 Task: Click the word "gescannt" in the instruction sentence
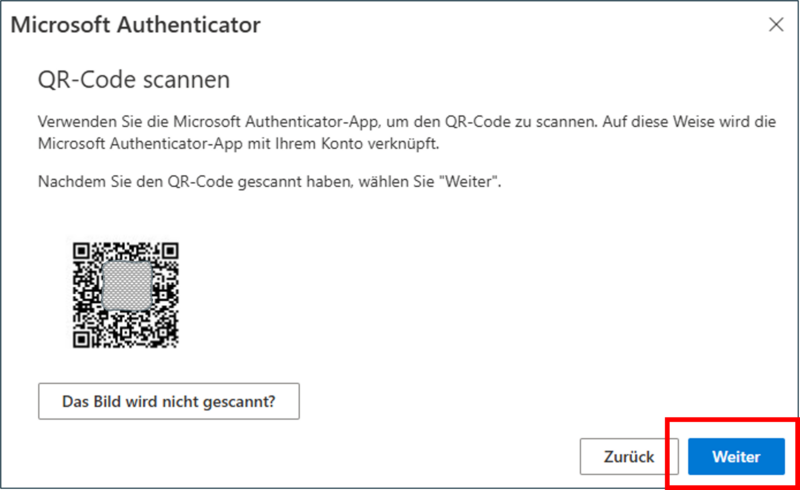[x=269, y=182]
